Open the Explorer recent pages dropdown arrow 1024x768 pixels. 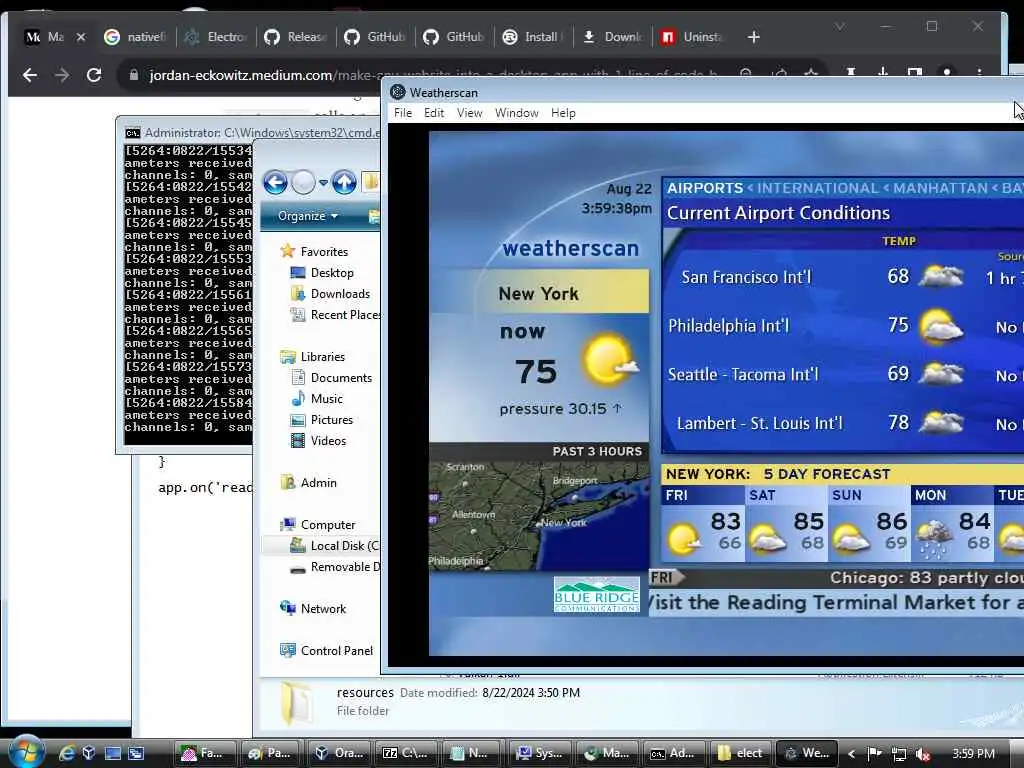323,183
